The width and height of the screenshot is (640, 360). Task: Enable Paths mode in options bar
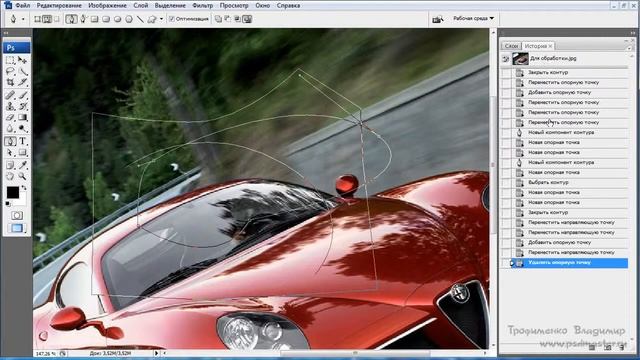point(47,19)
